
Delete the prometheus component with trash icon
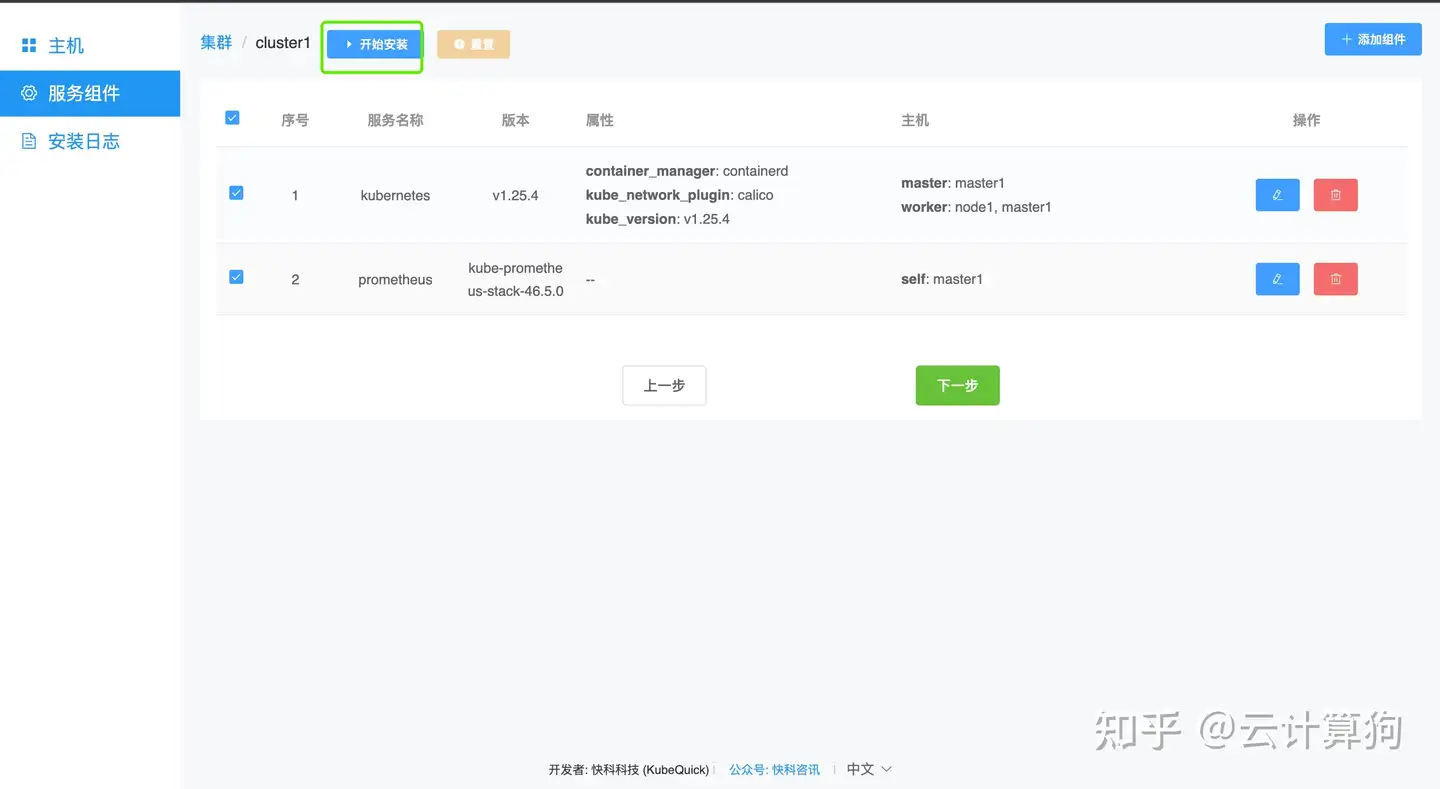[x=1335, y=279]
